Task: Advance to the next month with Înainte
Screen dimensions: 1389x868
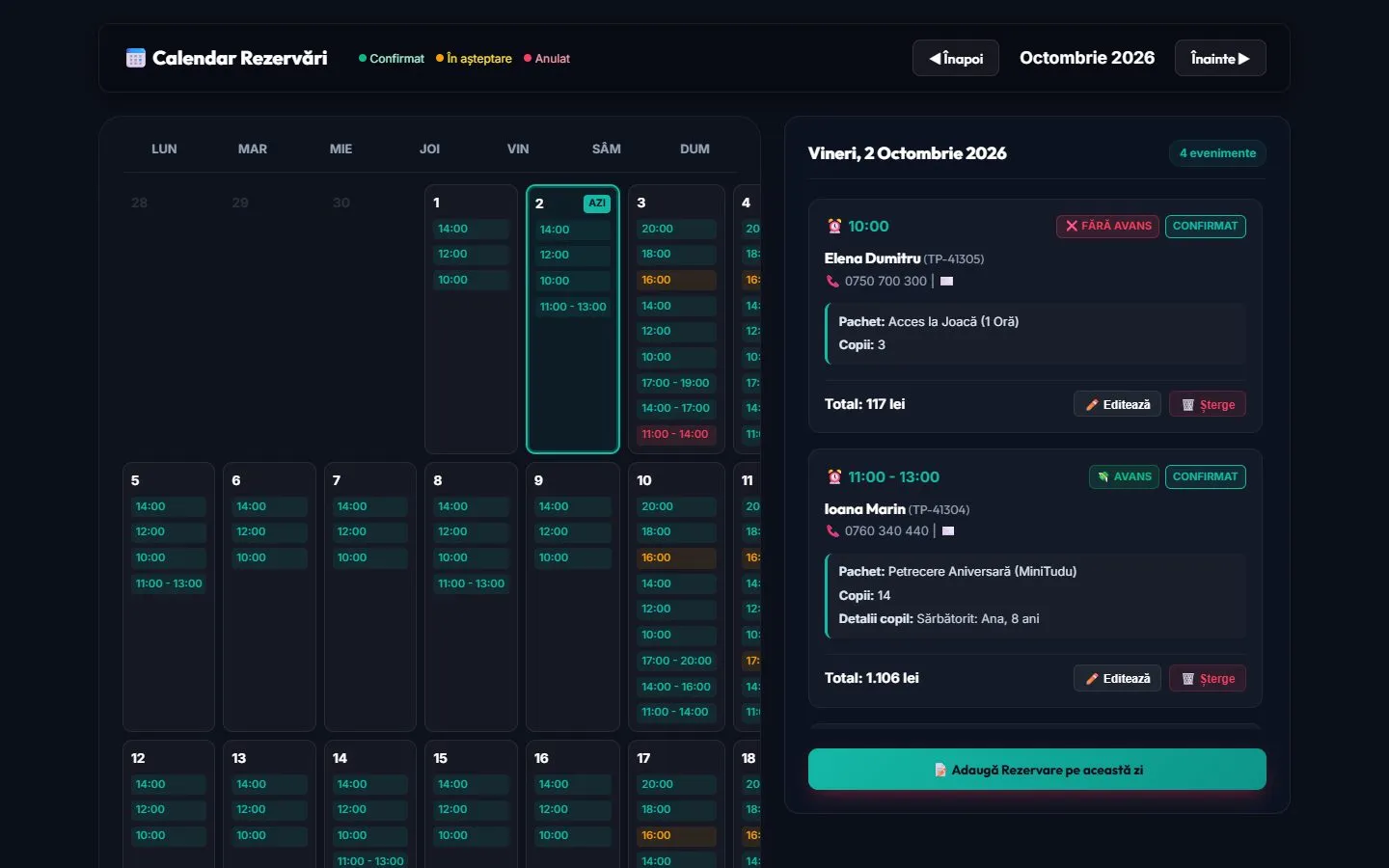Action: (x=1220, y=58)
